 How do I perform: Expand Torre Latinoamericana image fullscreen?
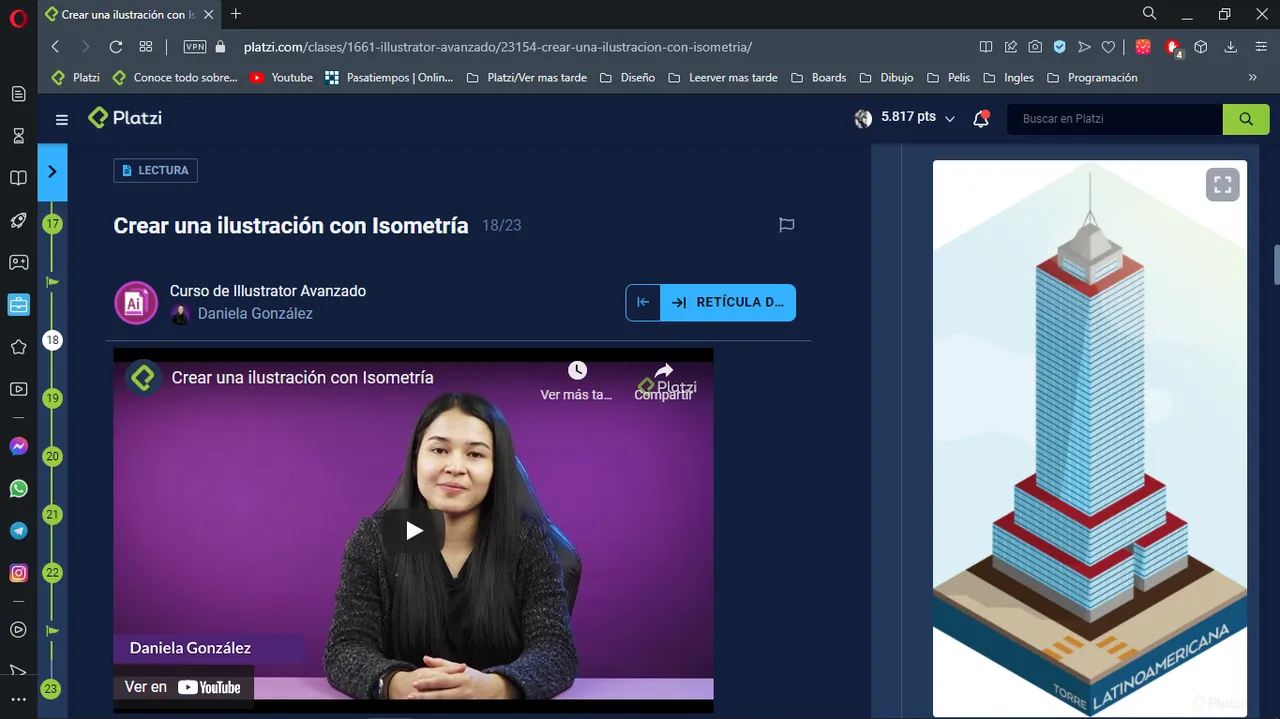click(x=1222, y=184)
